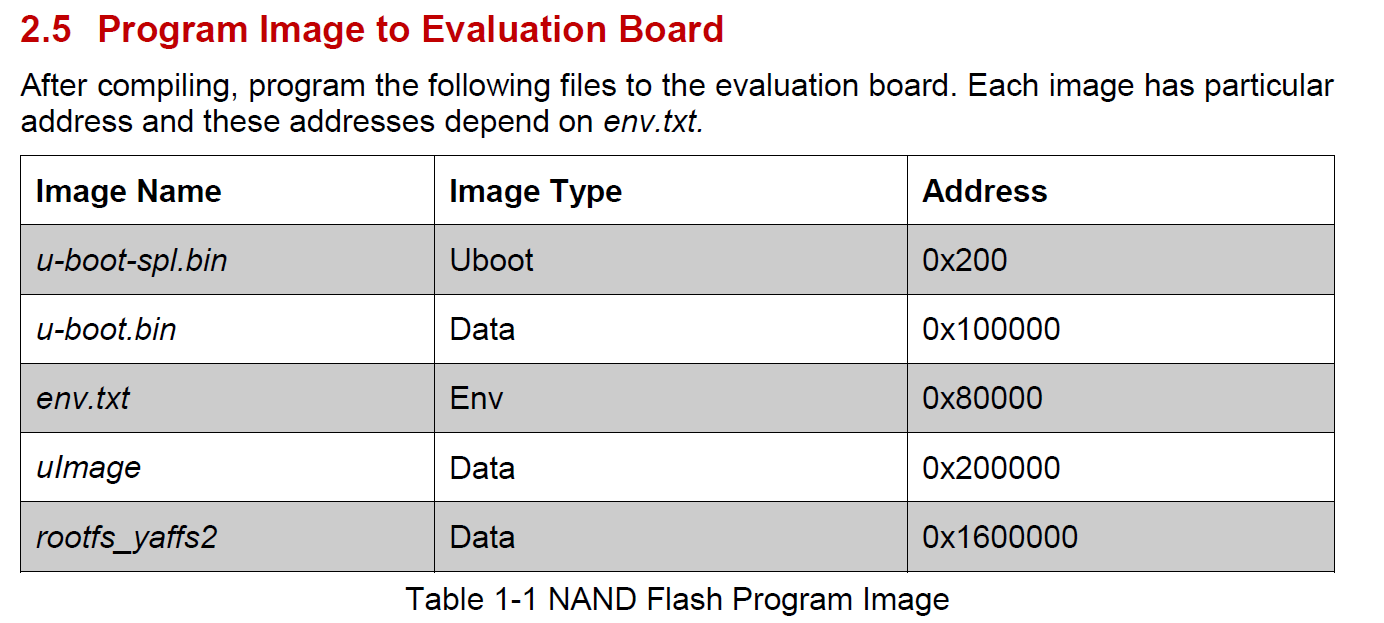
Task: Click the "Env" image type cell
Action: tap(476, 398)
